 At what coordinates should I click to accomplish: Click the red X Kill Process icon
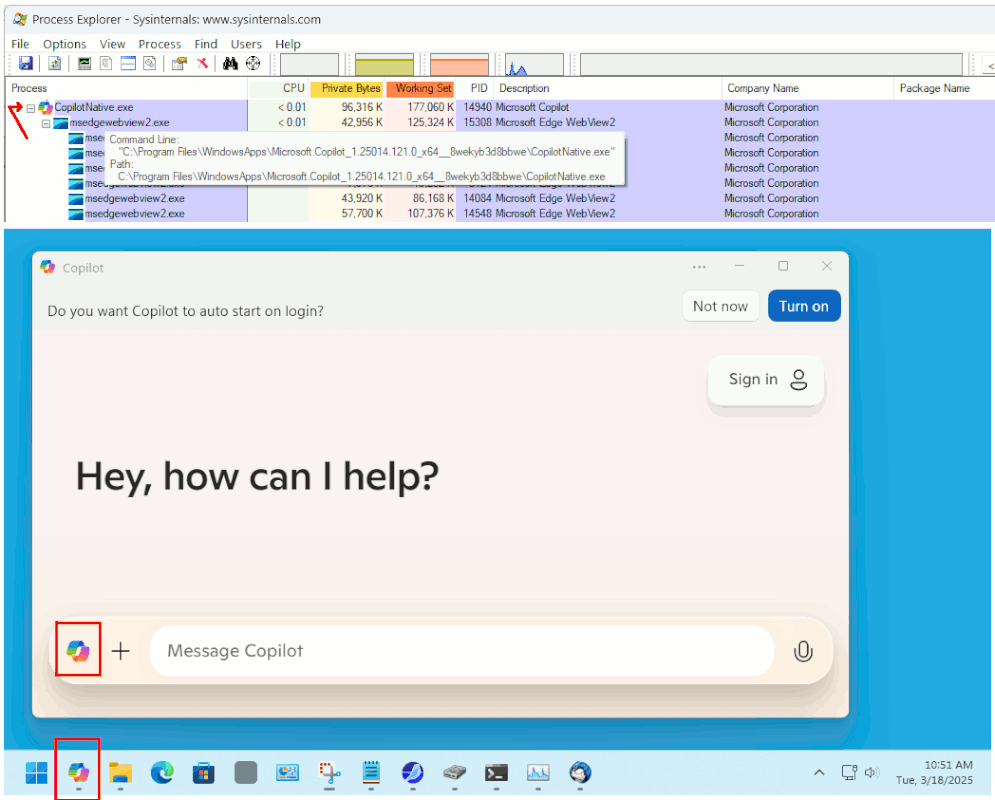[202, 63]
